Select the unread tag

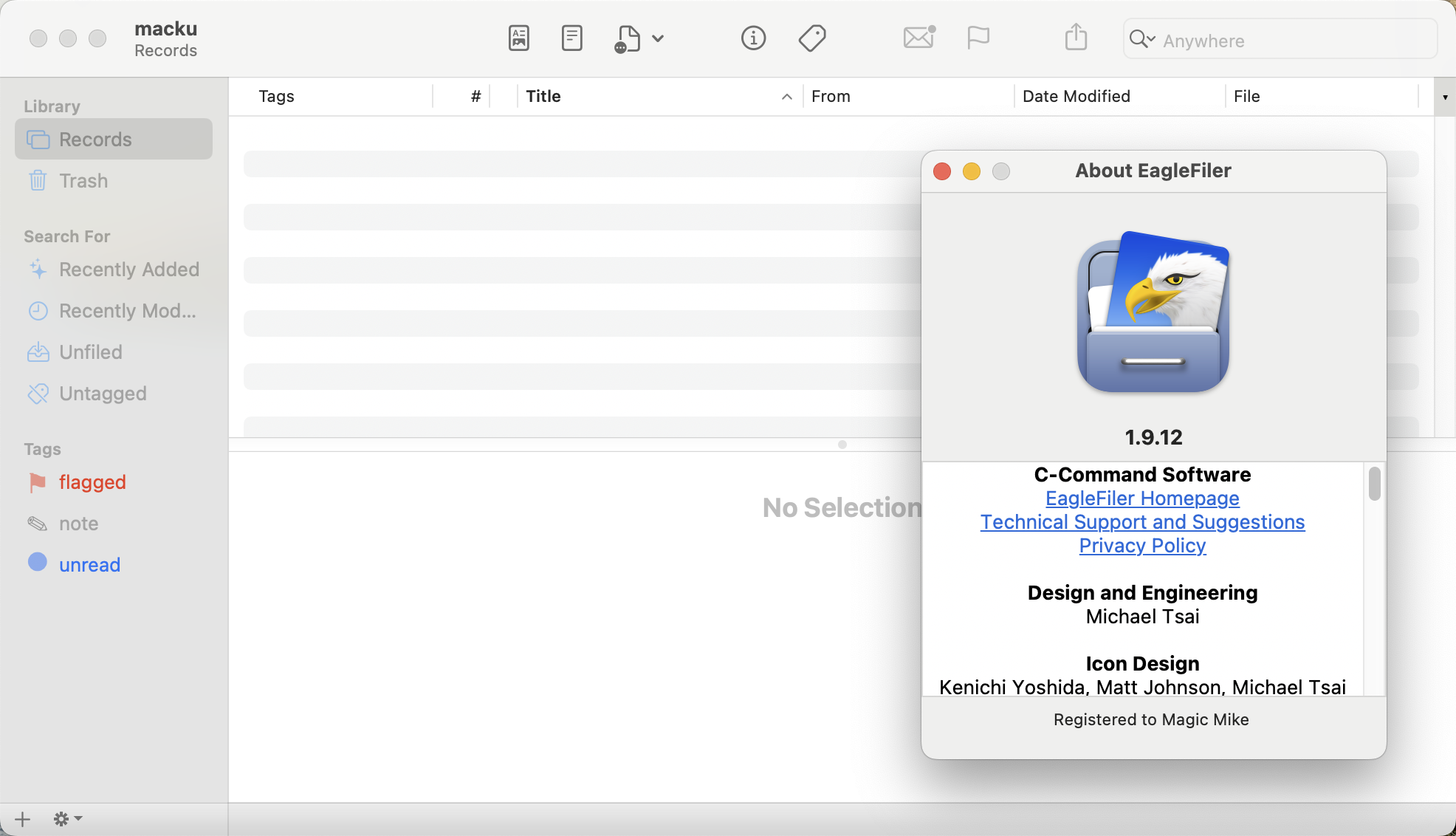coord(114,565)
